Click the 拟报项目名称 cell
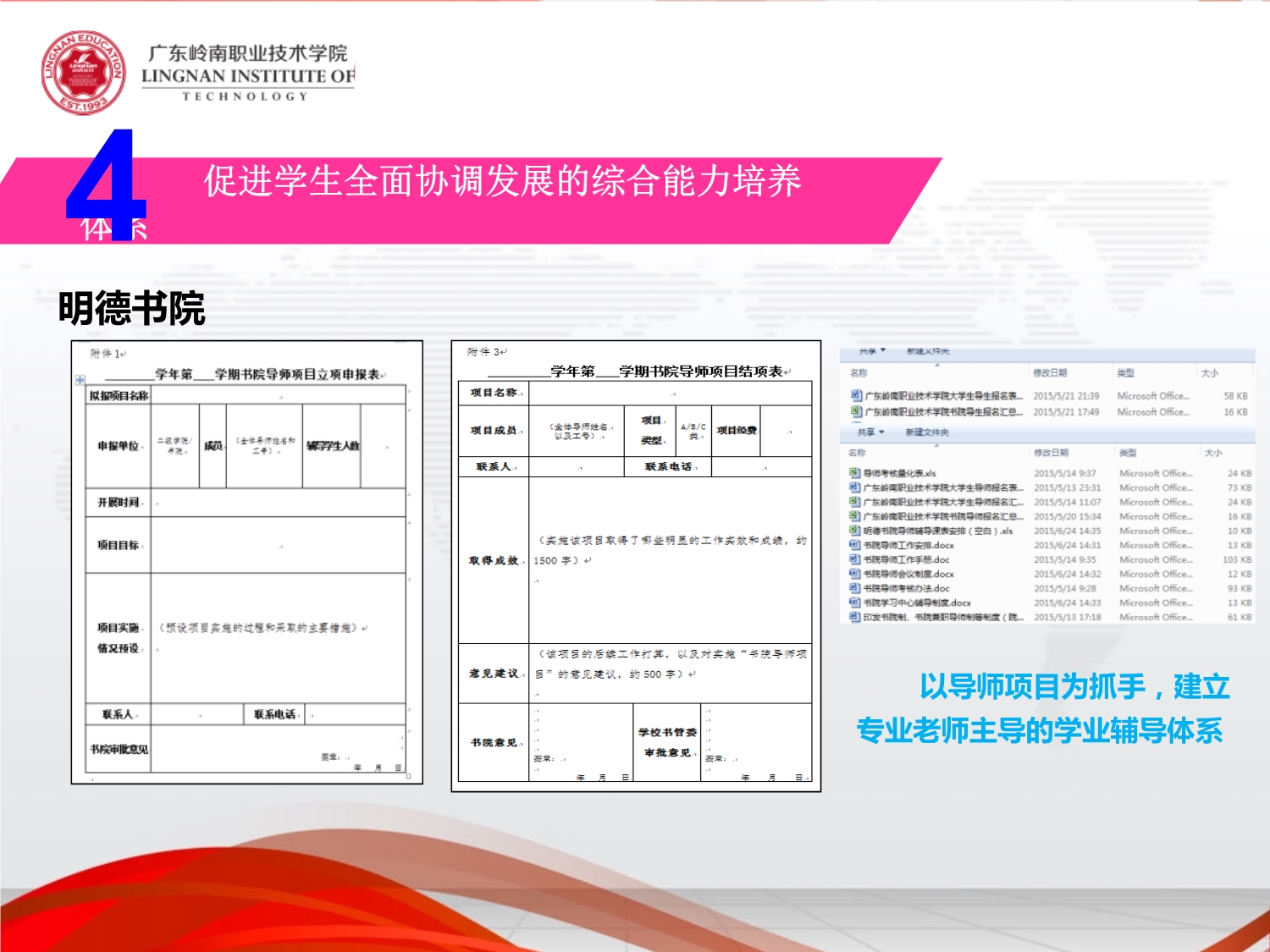 pyautogui.click(x=119, y=395)
